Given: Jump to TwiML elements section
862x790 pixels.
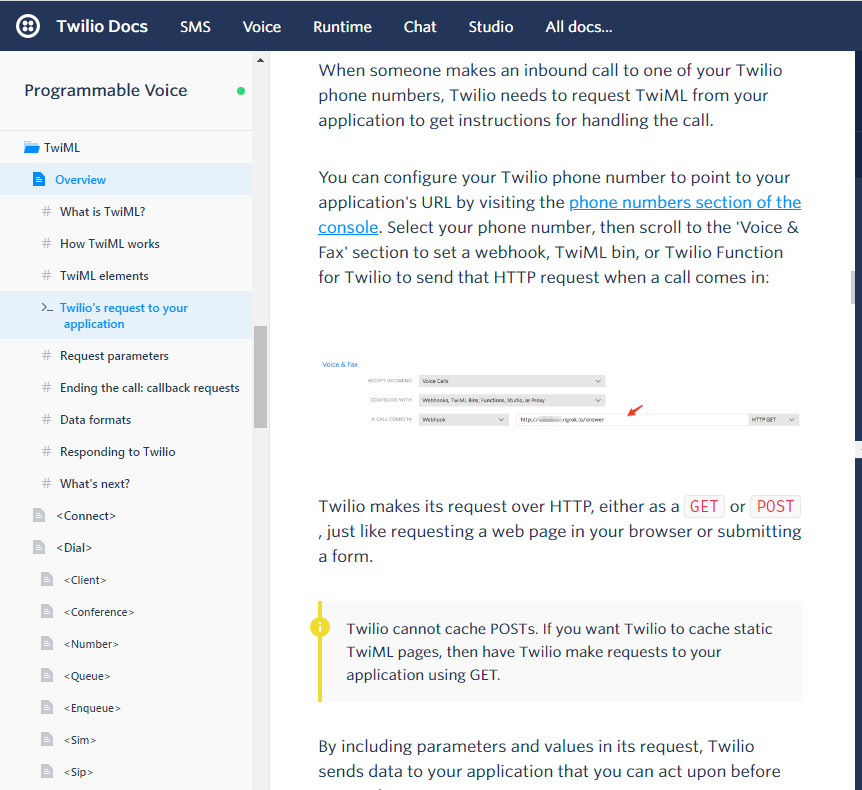Looking at the screenshot, I should click(104, 275).
